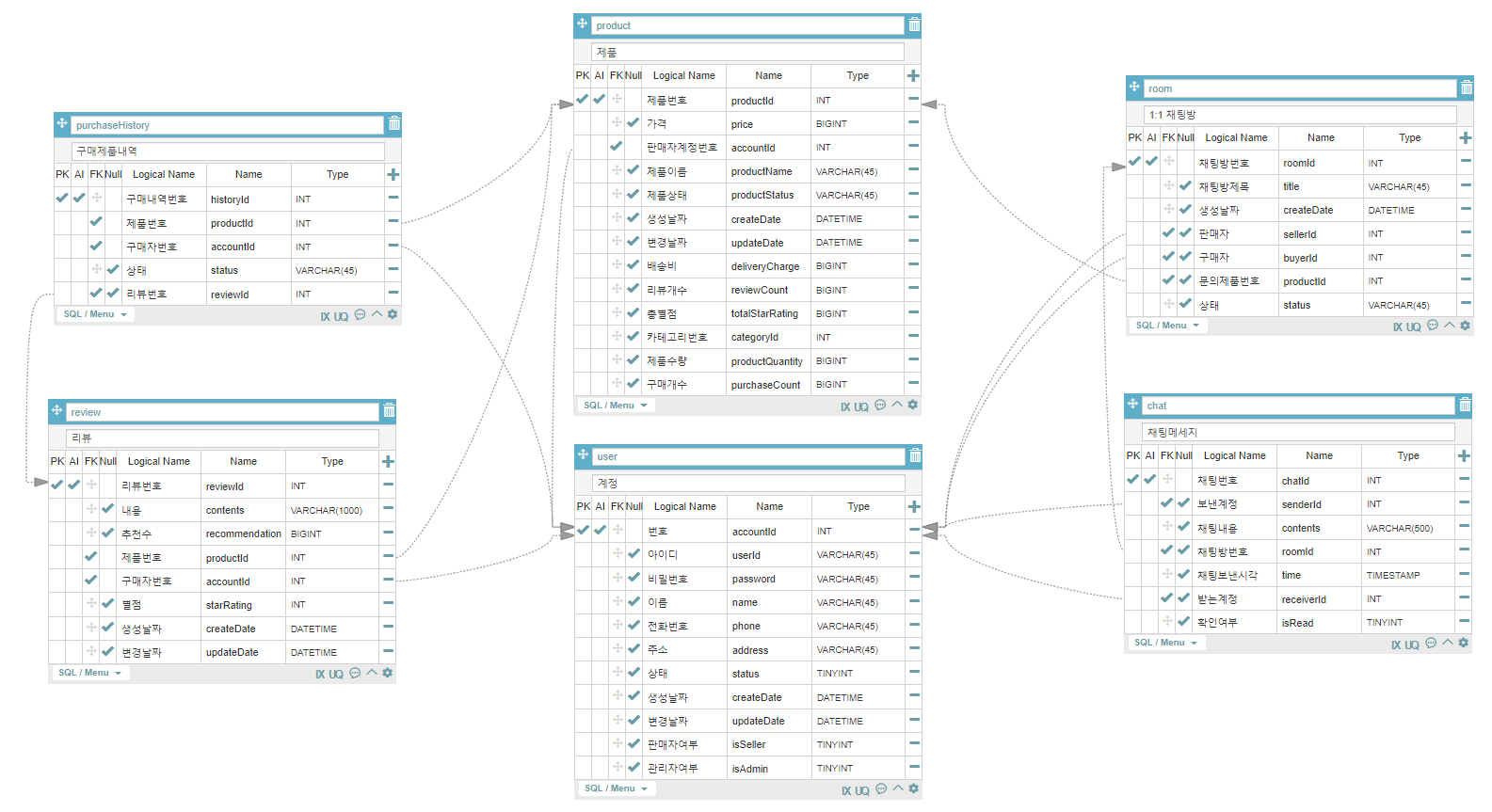Open SQL / Menu dropdown of purchaseHistory table

pyautogui.click(x=96, y=314)
